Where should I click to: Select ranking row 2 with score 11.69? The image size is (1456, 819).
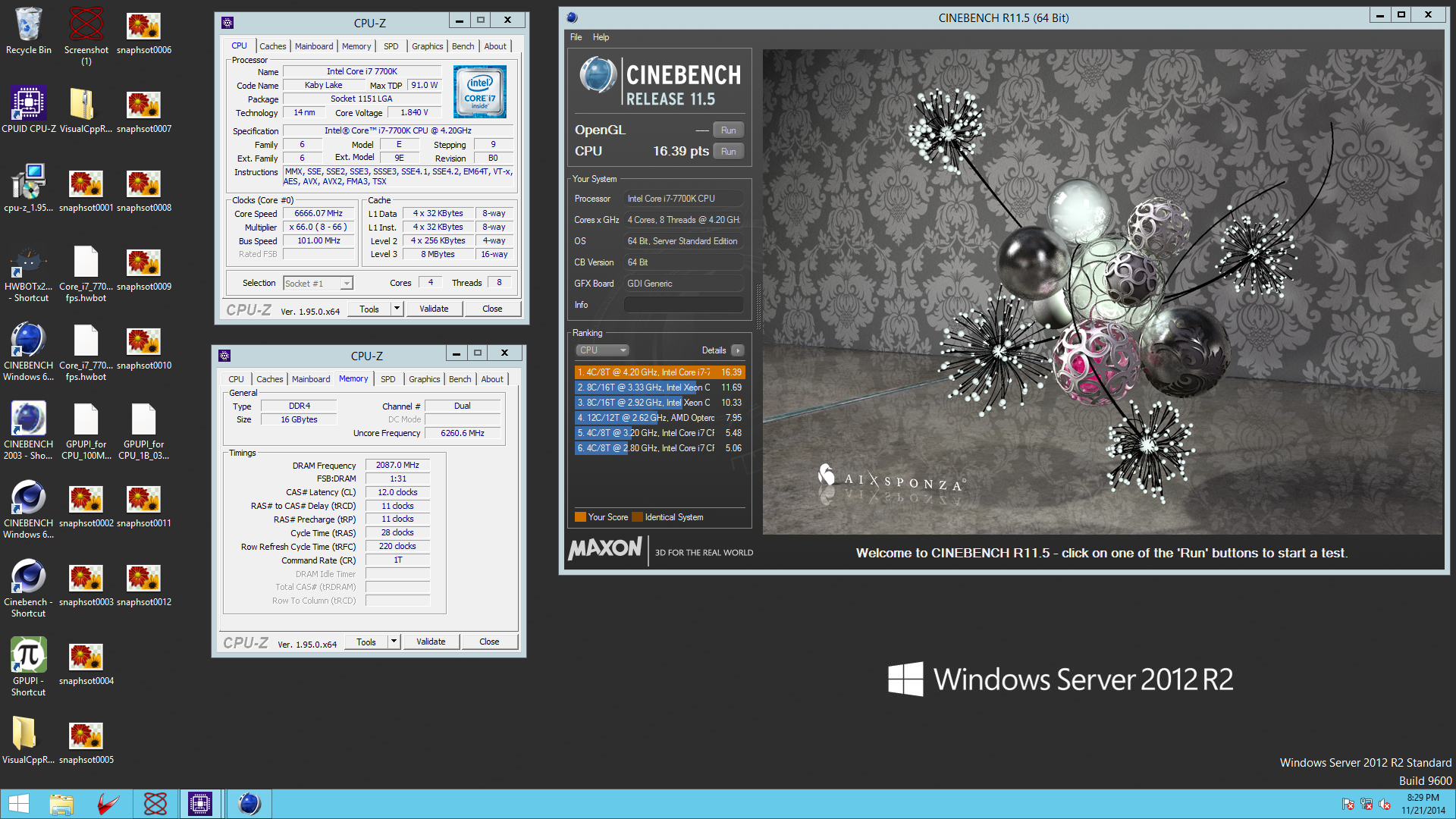click(x=660, y=388)
